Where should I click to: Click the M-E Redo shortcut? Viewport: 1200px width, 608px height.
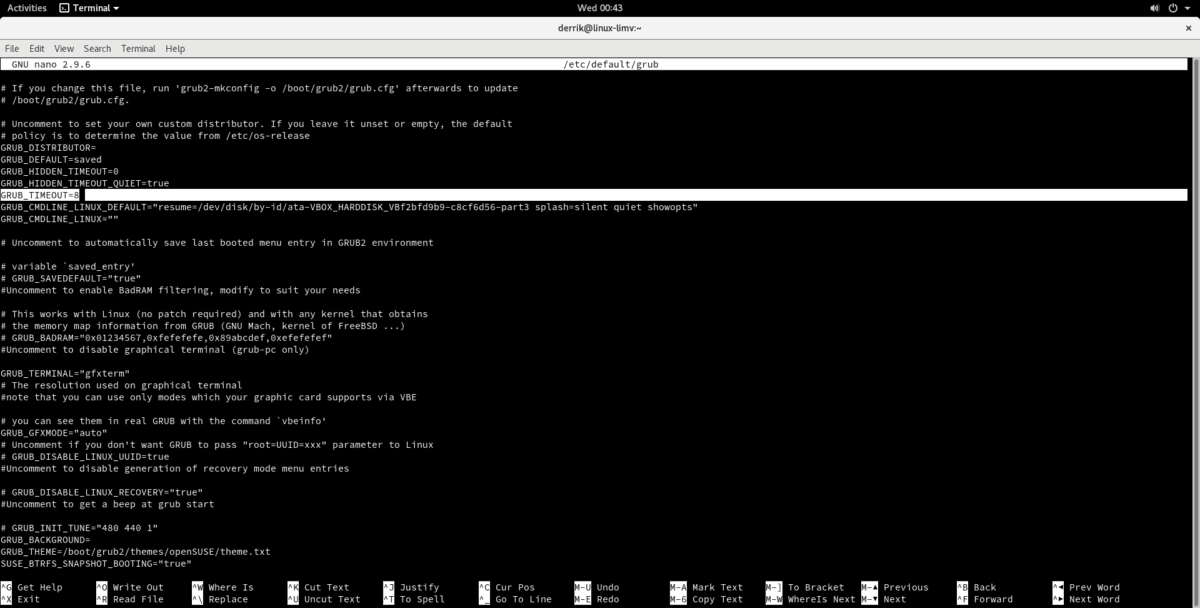(597, 600)
